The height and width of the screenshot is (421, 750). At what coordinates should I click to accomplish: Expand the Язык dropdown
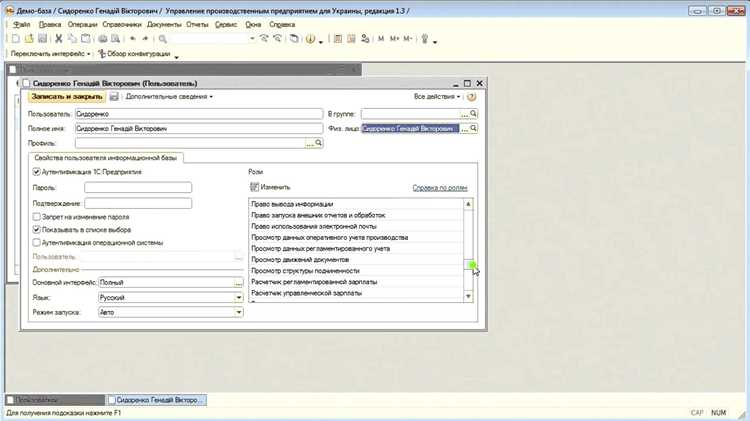238,298
